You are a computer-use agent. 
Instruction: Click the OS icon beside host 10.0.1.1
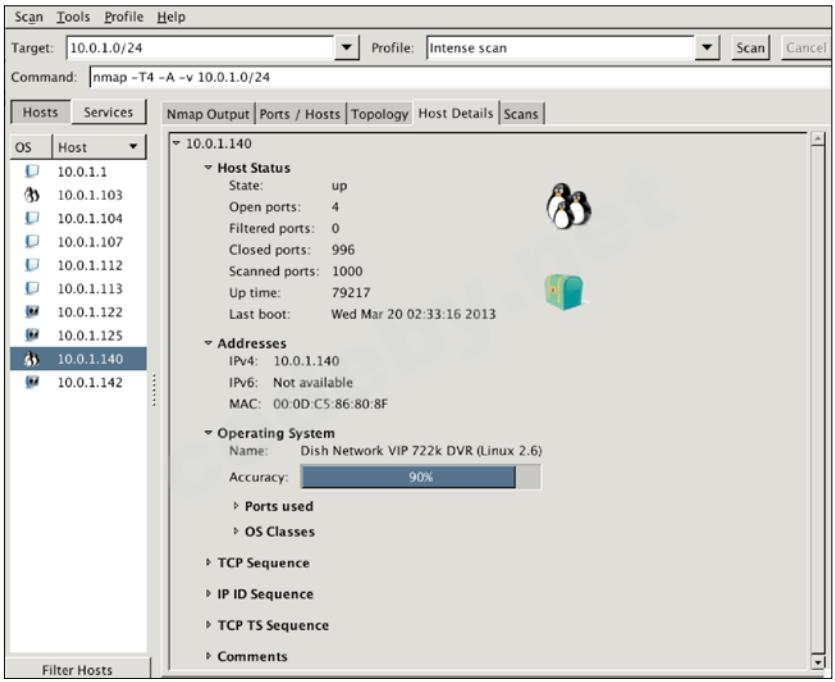tap(32, 171)
